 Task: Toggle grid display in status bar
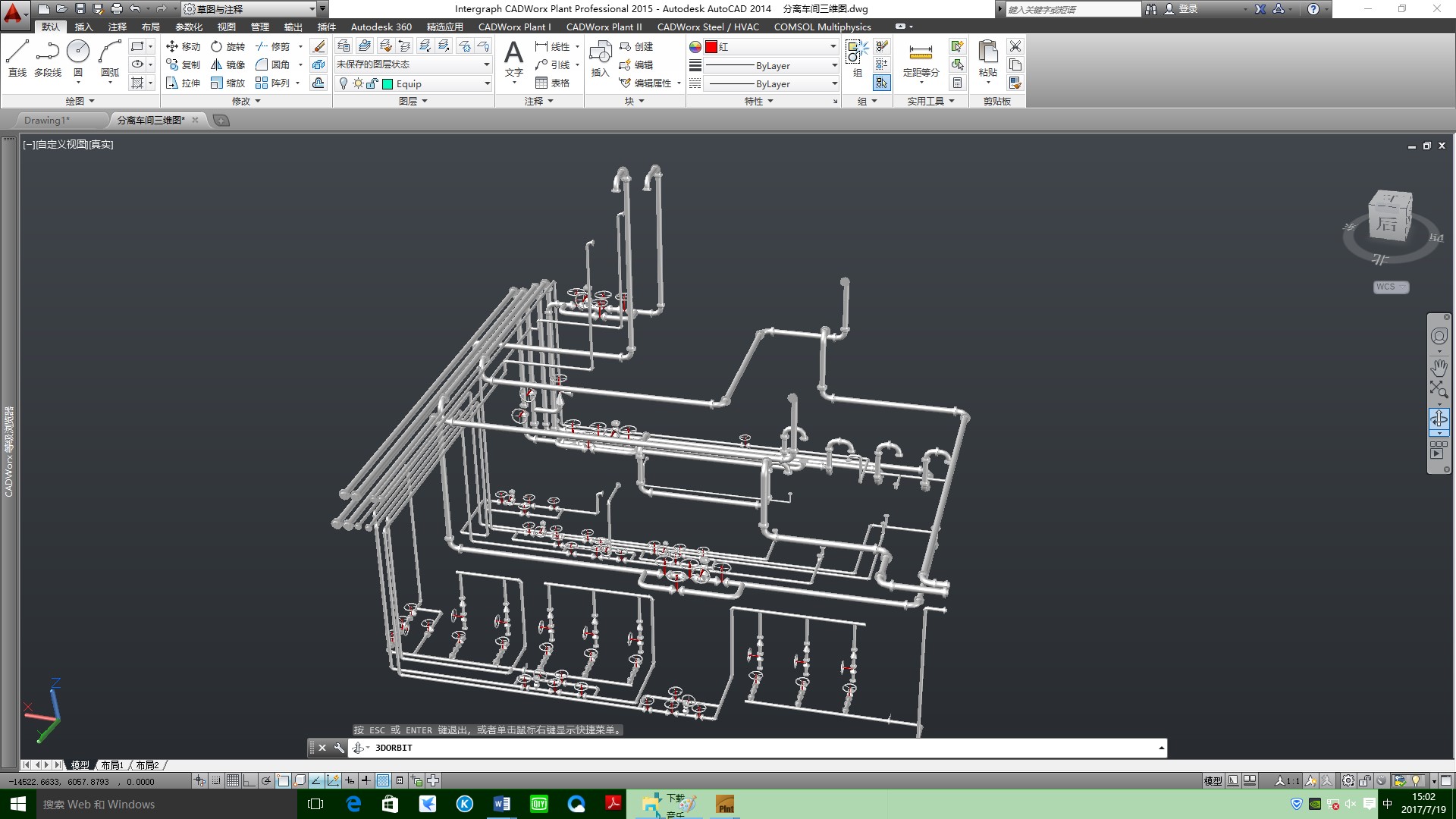coord(233,780)
